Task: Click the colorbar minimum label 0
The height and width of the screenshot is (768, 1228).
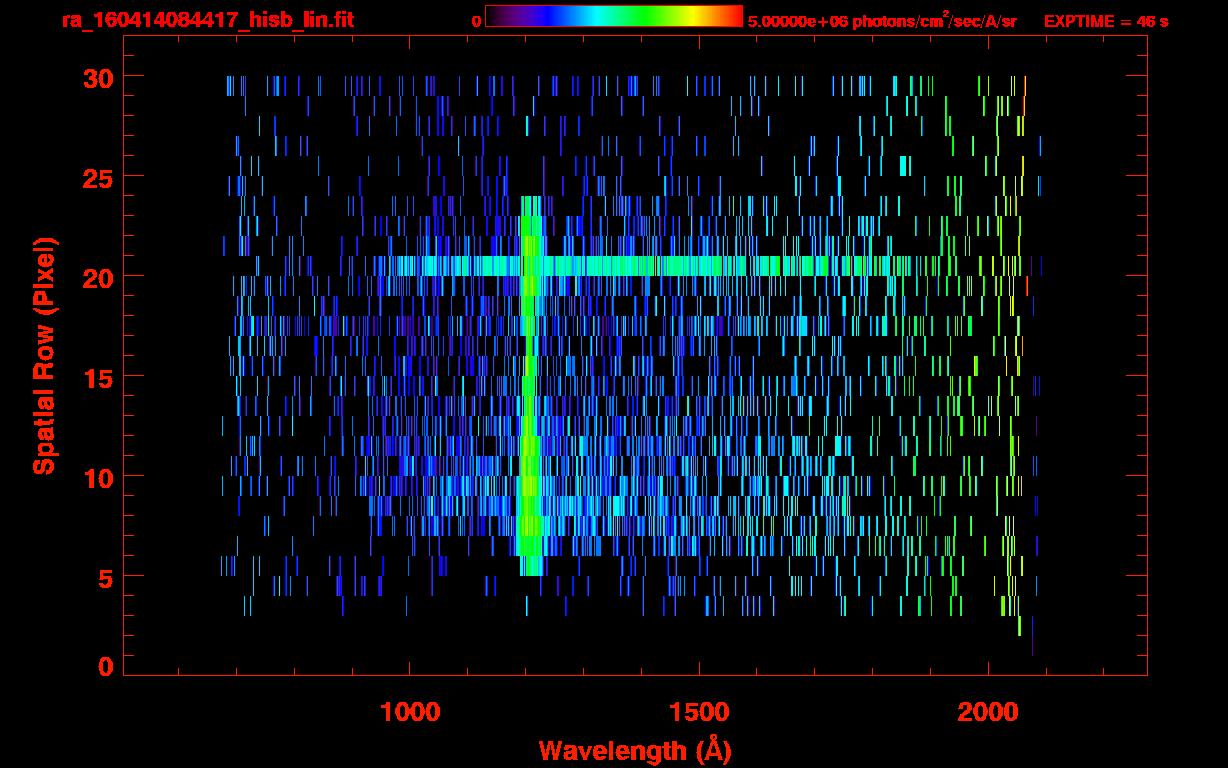Action: 476,21
